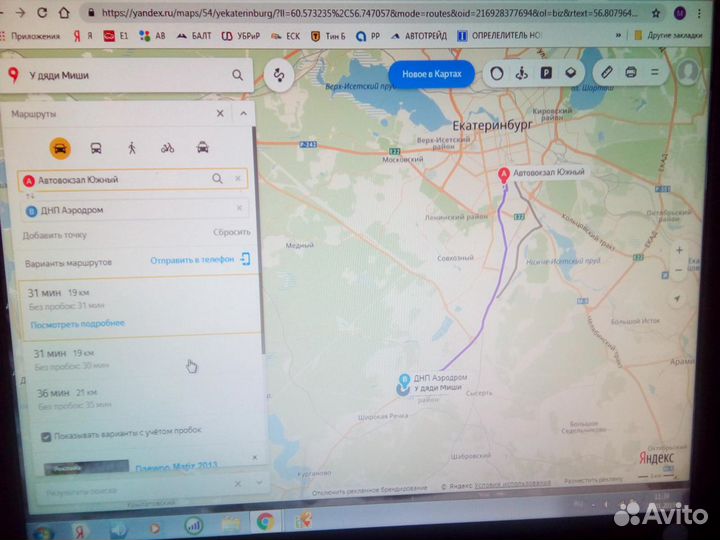Click the 'Посмотреть подробнее' link

[77, 324]
